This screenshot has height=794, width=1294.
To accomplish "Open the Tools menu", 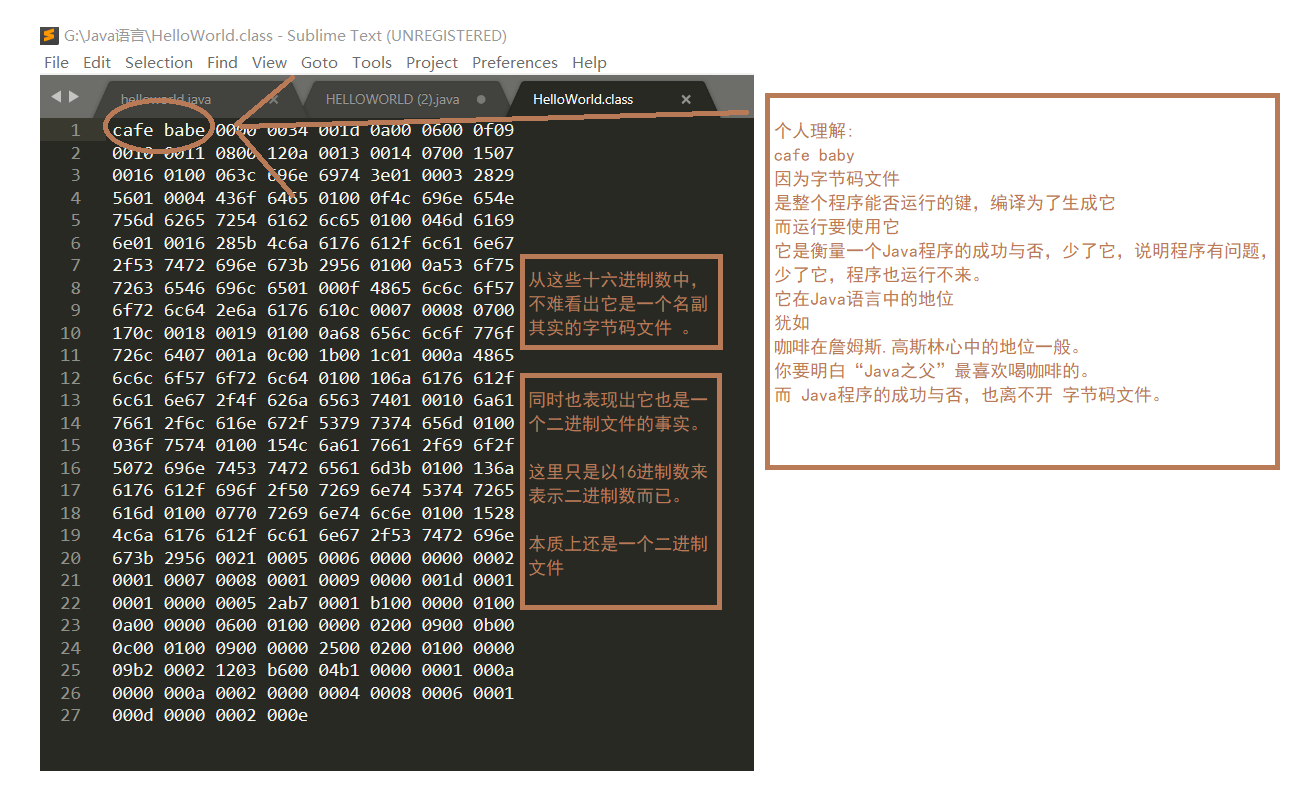I will click(372, 62).
